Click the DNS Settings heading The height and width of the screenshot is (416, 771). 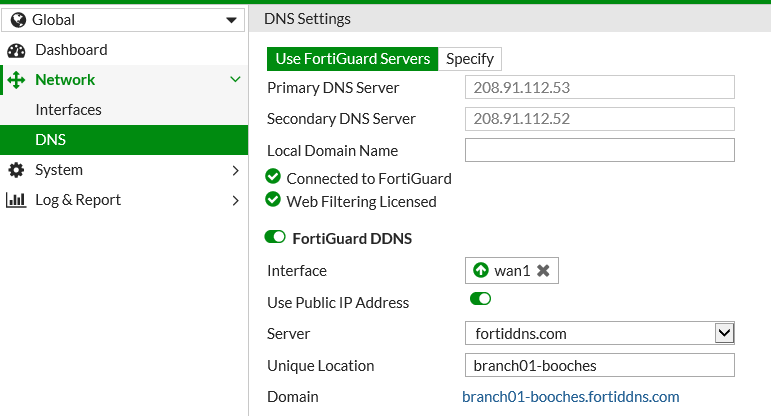pos(307,19)
